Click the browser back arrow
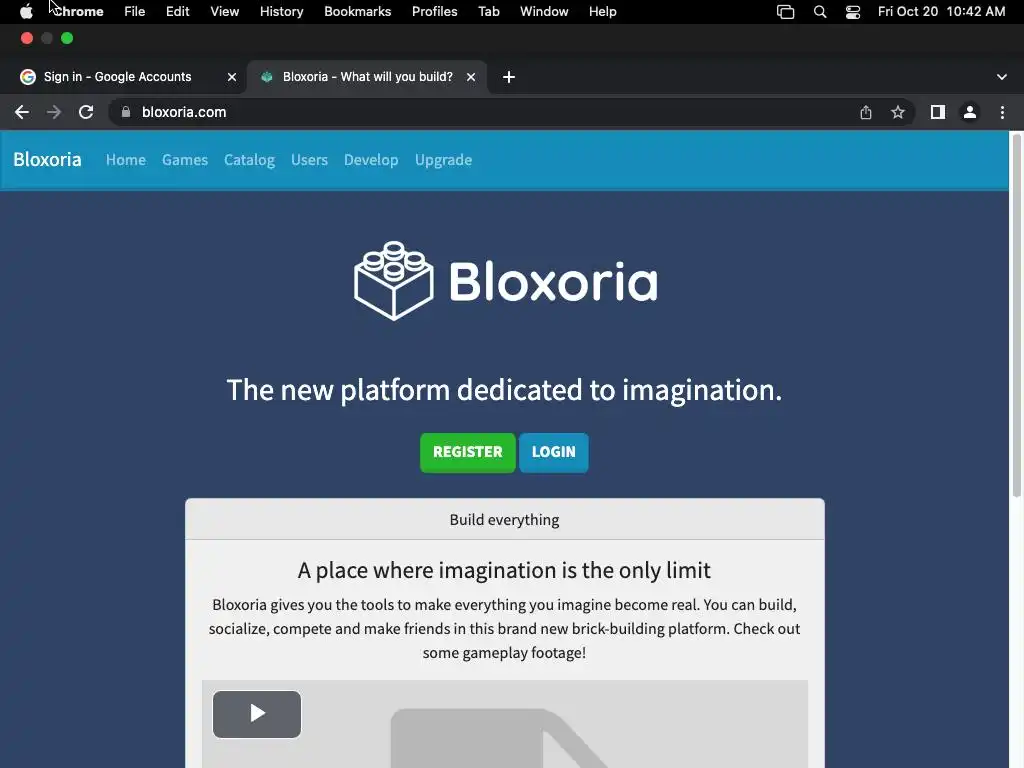1024x768 pixels. (x=22, y=112)
